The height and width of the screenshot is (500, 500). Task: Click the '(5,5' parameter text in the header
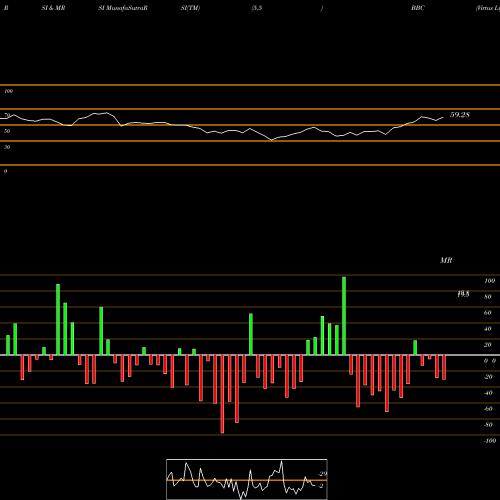tap(257, 8)
